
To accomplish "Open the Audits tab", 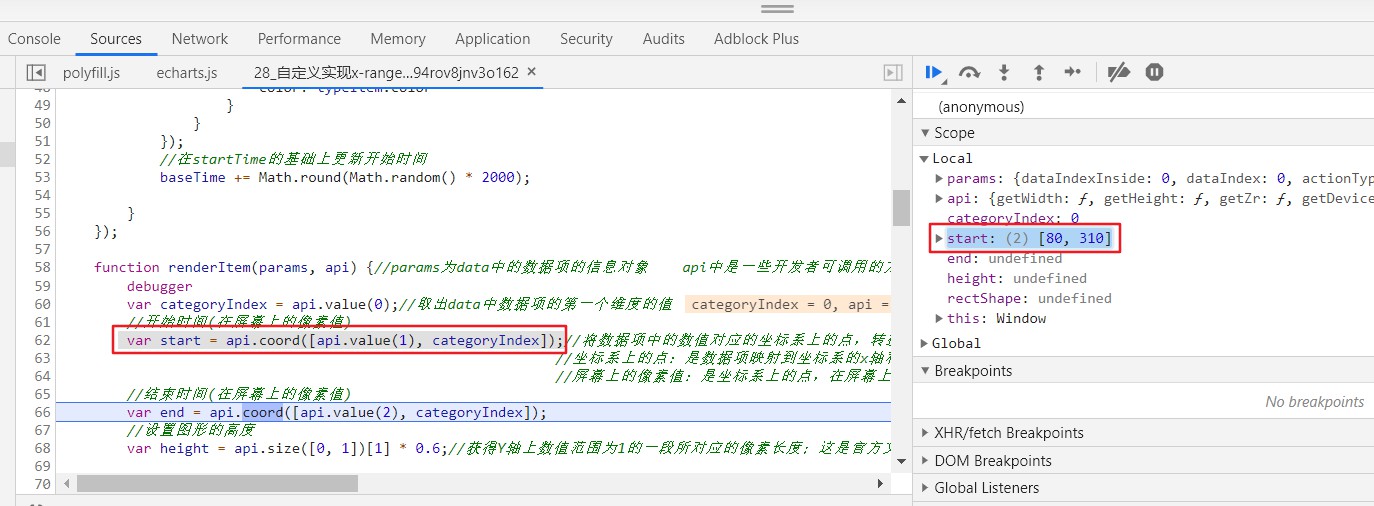I will [x=664, y=39].
